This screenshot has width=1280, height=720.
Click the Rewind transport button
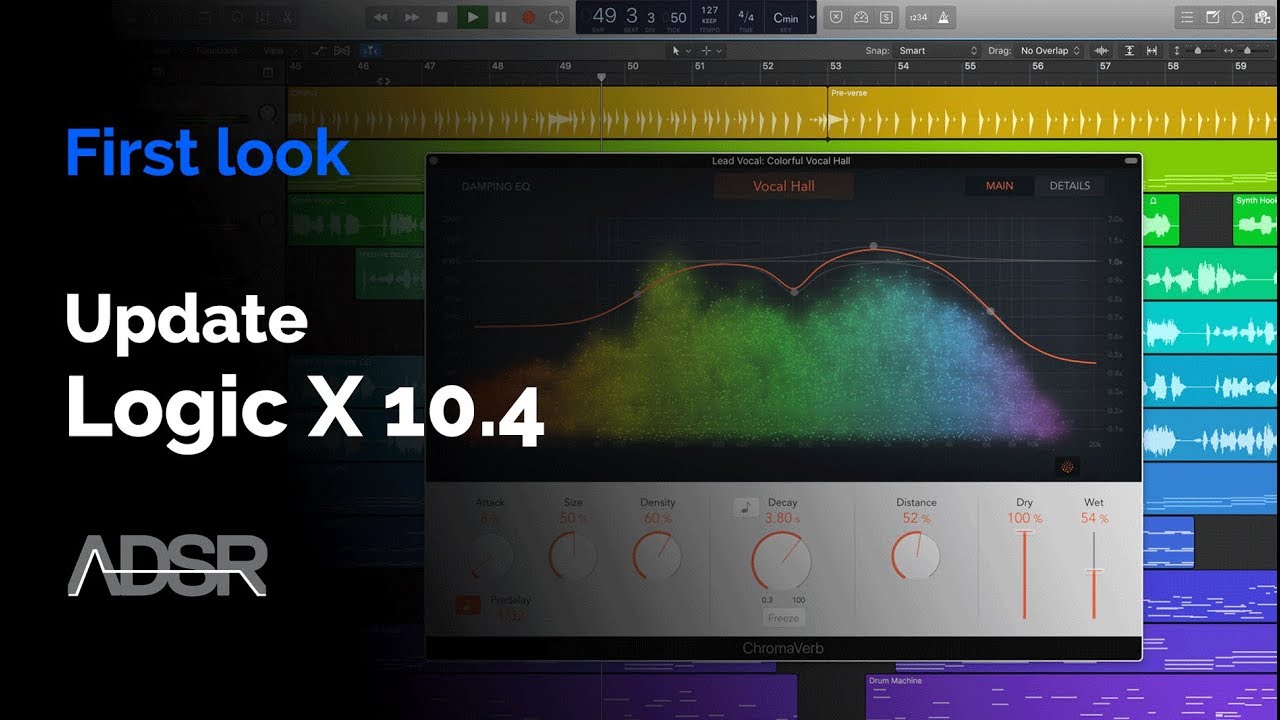tap(381, 17)
